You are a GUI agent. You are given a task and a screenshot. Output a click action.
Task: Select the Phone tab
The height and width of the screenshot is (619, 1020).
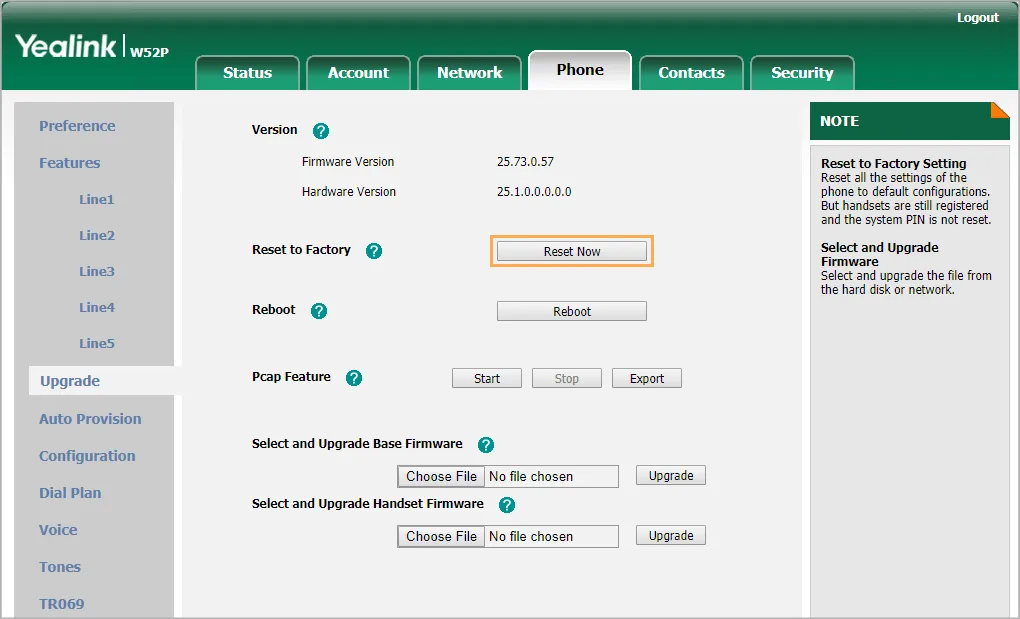coord(580,70)
